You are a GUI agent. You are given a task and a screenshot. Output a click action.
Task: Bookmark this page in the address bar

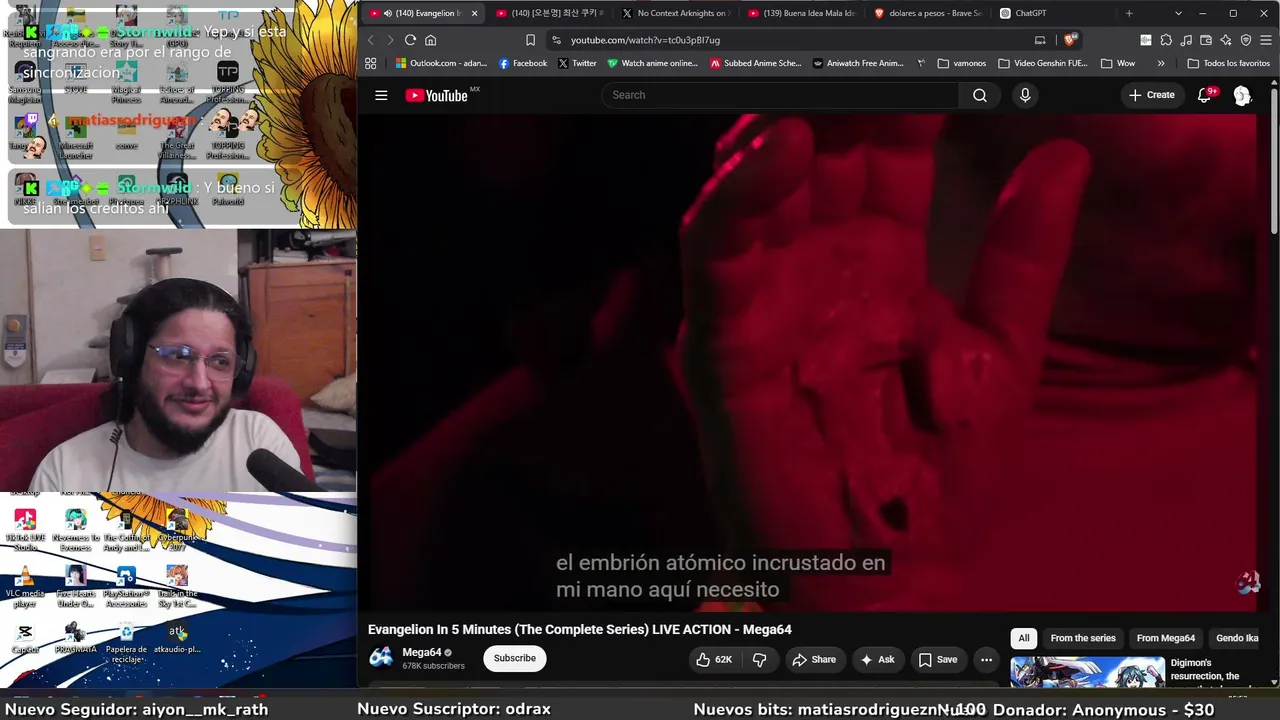[x=530, y=40]
